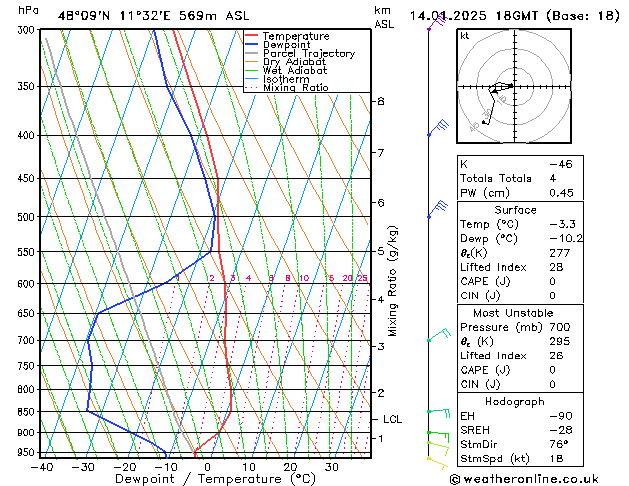This screenshot has width=629, height=486.
Task: Click the surface Dewp value -10.2
Action: 566,239
